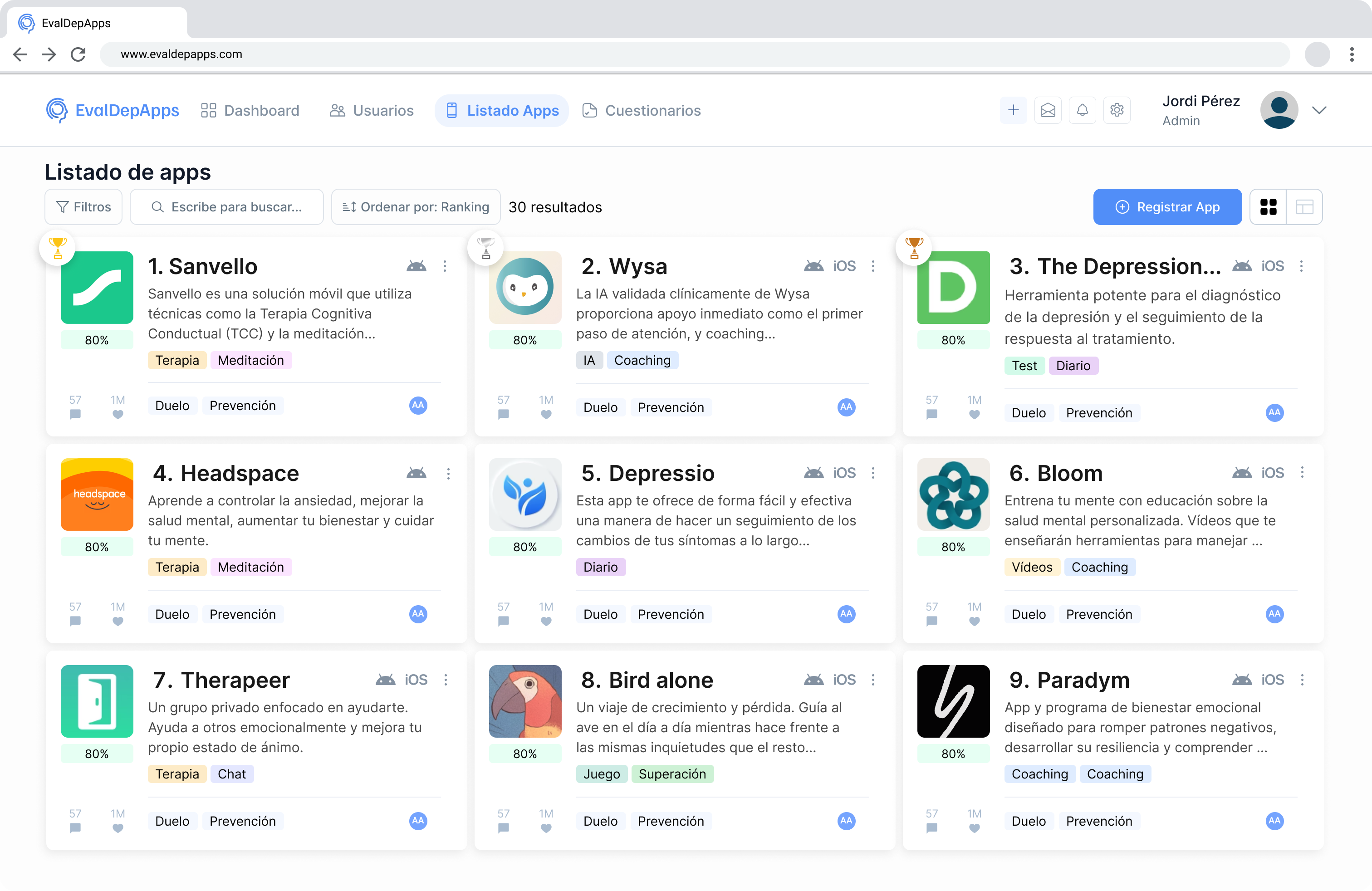Expand Ordenar por: Ranking dropdown
The image size is (1372, 891).
(416, 207)
